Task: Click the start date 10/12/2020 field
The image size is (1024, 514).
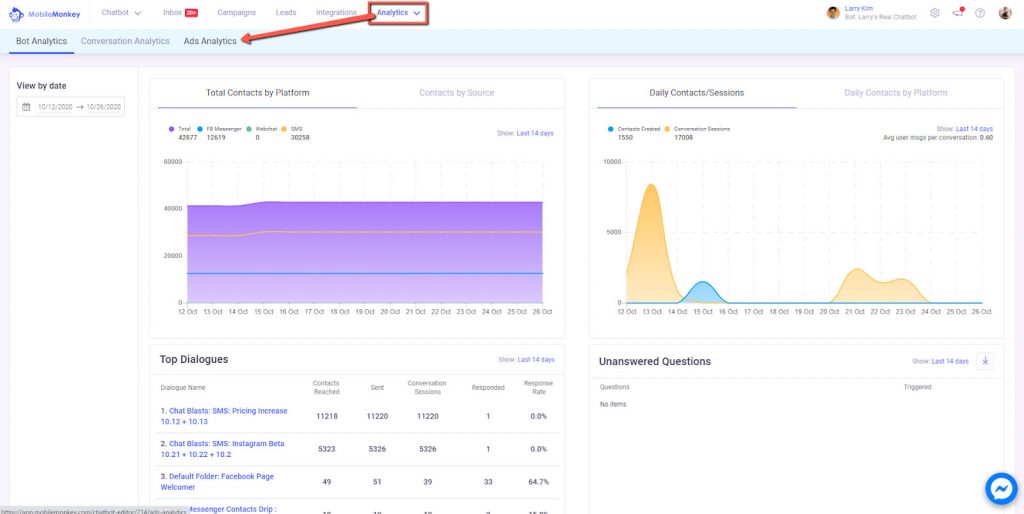Action: click(55, 106)
